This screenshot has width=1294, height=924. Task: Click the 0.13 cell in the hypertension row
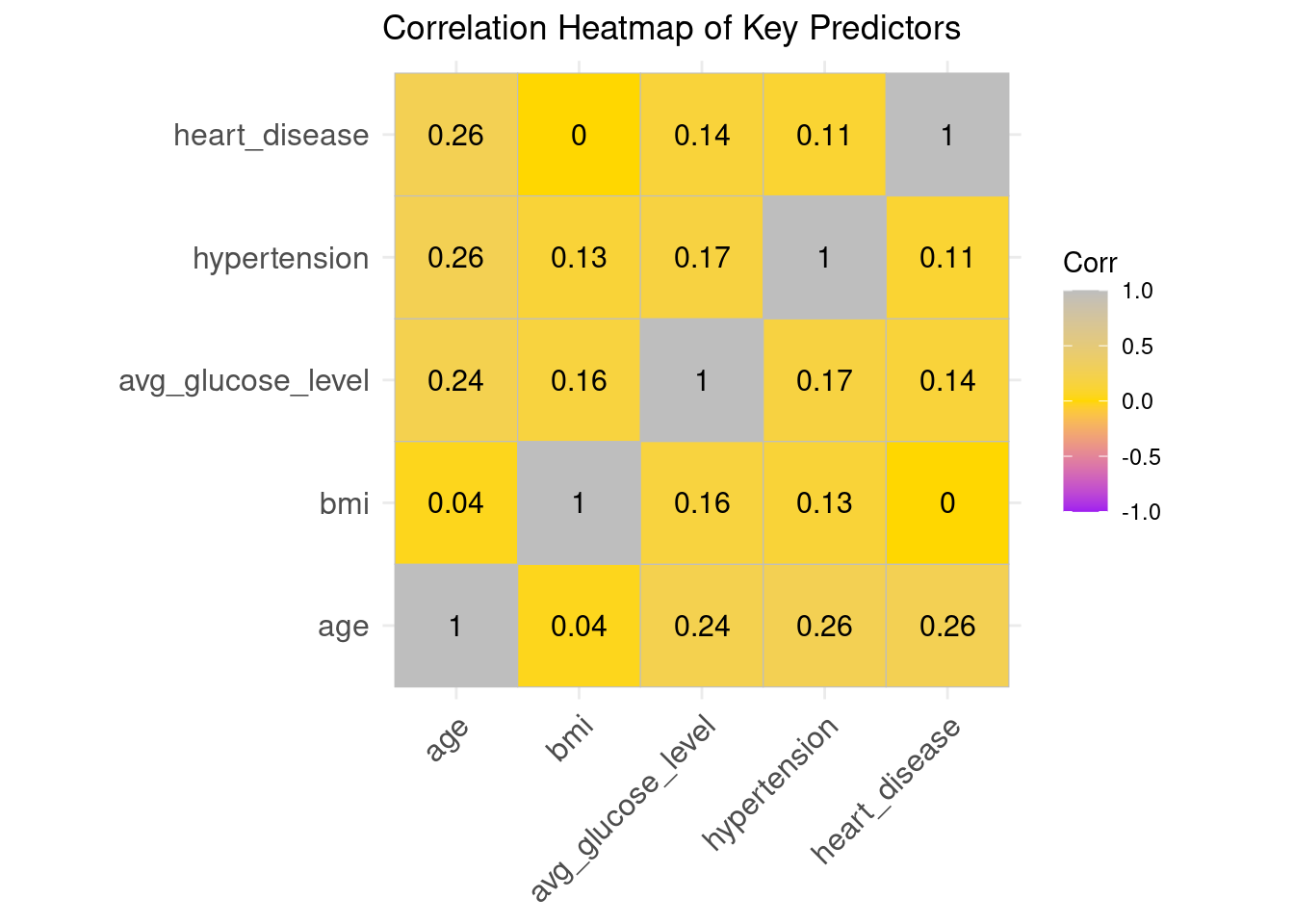[x=579, y=258]
